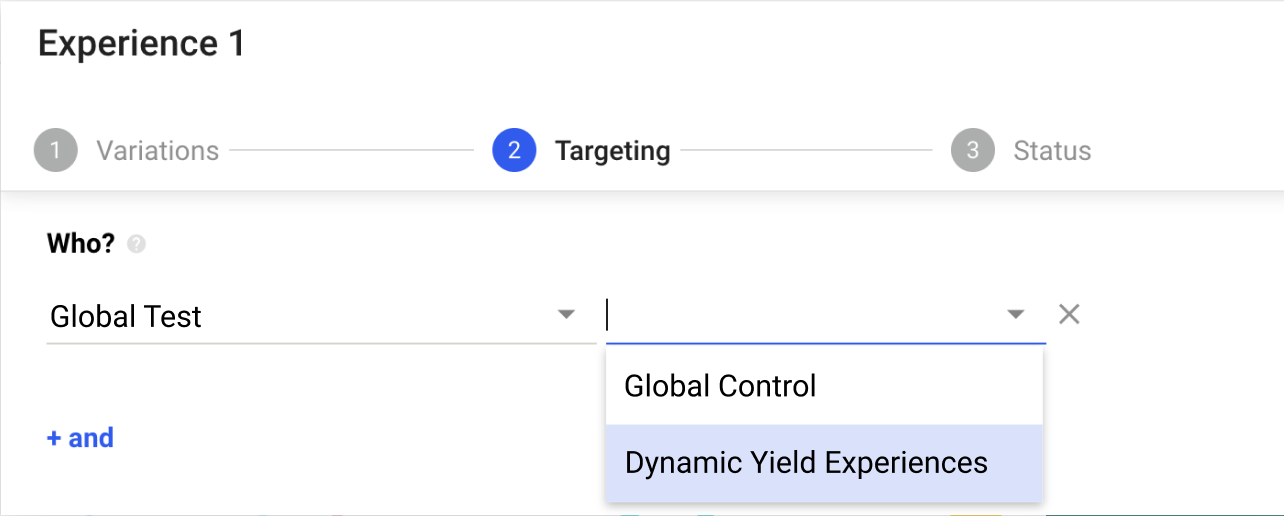The height and width of the screenshot is (516, 1284).
Task: Remove the condition with the X icon
Action: [x=1069, y=314]
